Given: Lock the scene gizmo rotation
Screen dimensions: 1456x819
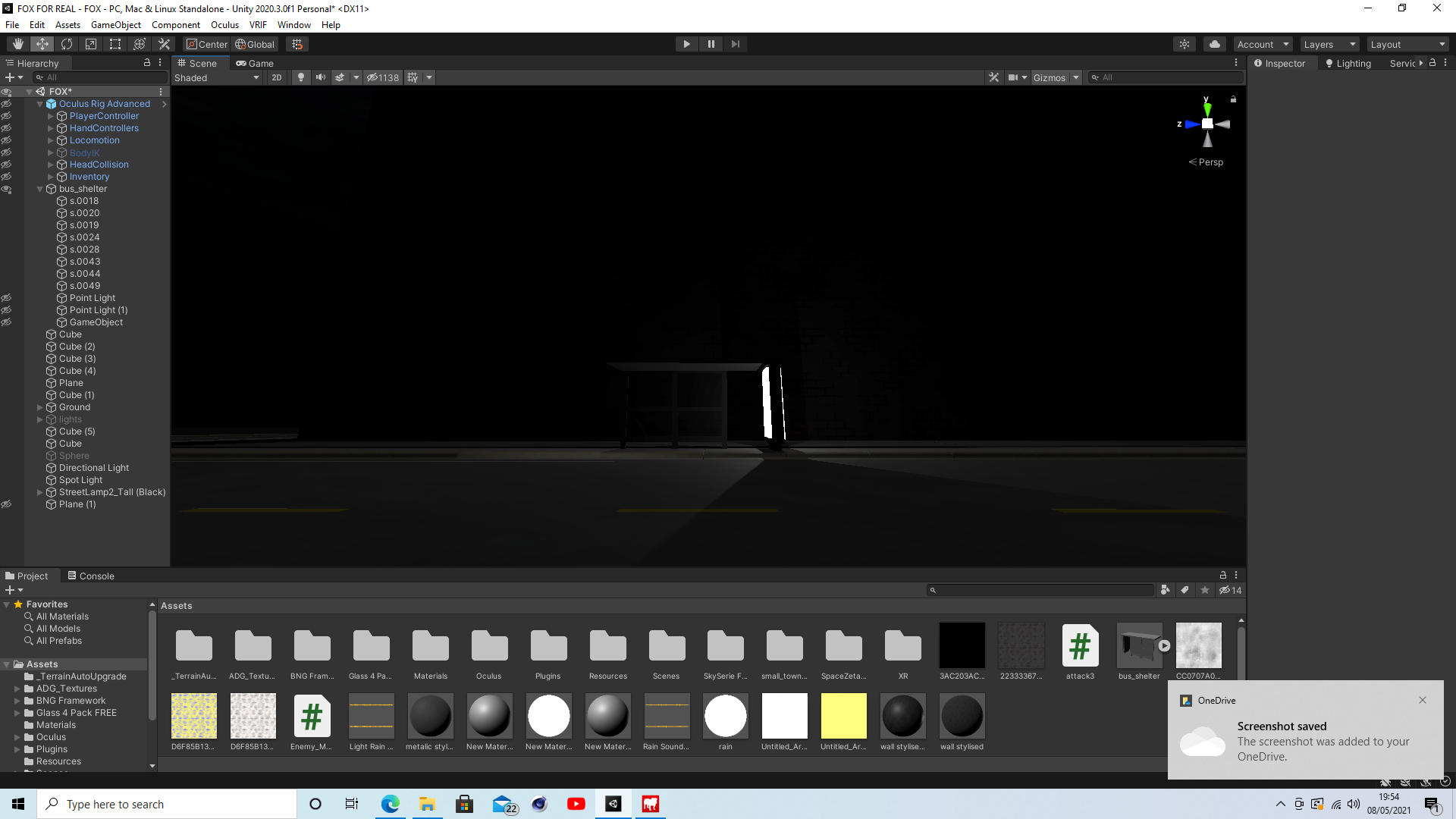Looking at the screenshot, I should tap(1233, 99).
